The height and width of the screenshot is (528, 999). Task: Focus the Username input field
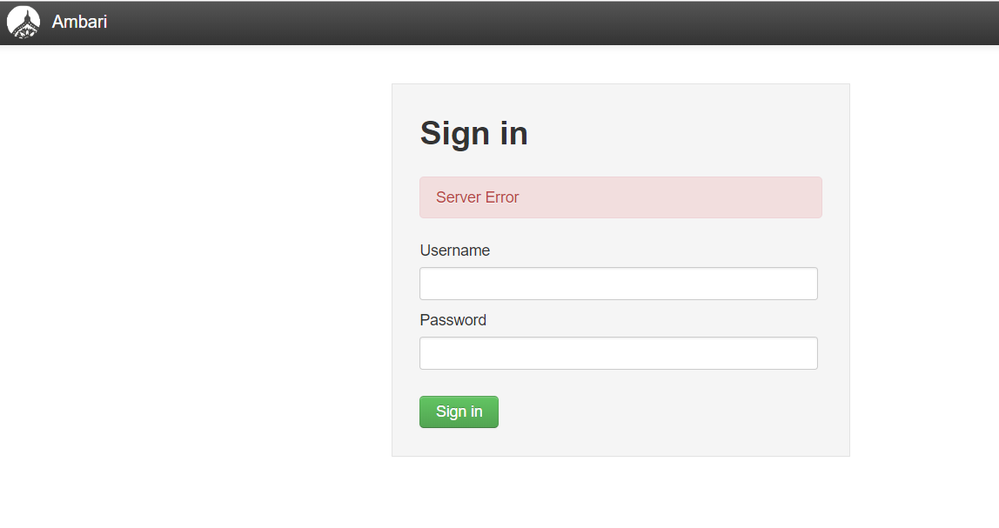618,284
